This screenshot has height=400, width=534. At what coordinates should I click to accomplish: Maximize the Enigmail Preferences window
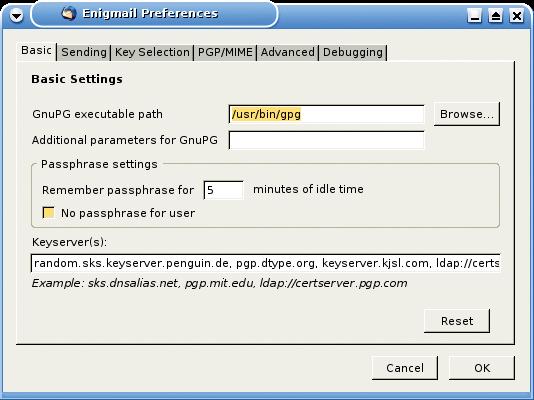coord(496,15)
